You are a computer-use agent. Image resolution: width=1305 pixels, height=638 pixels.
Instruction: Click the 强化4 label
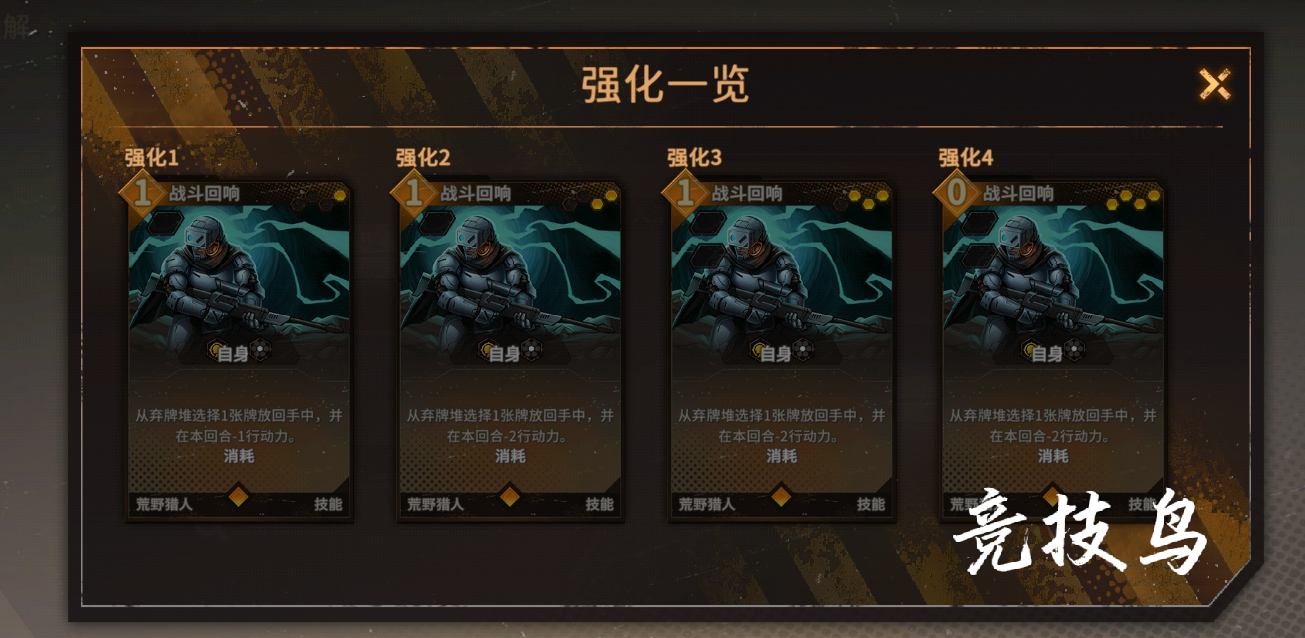966,158
